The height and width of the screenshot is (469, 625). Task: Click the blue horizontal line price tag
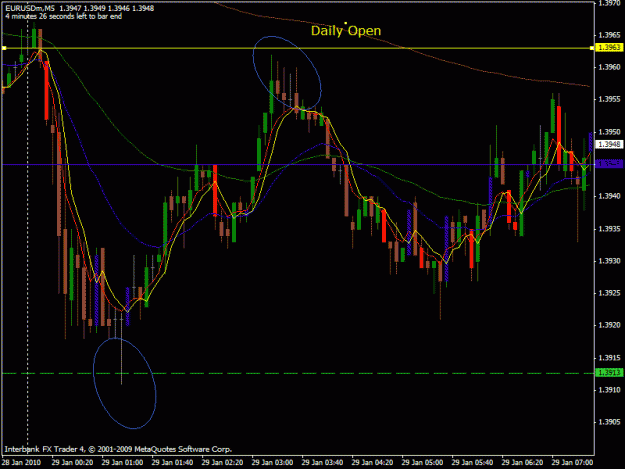609,164
